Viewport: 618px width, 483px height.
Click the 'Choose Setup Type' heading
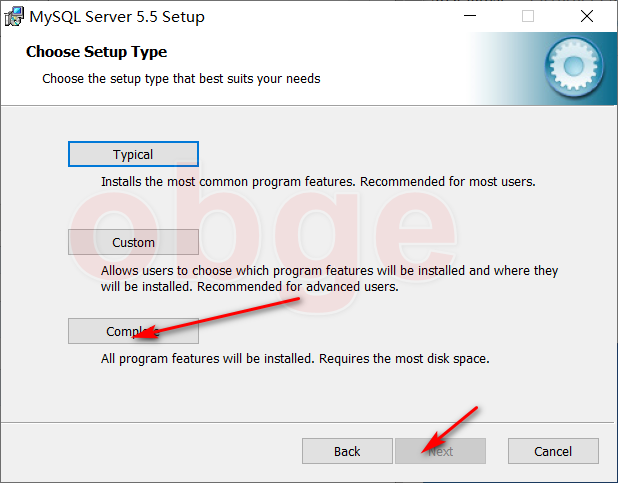click(97, 52)
